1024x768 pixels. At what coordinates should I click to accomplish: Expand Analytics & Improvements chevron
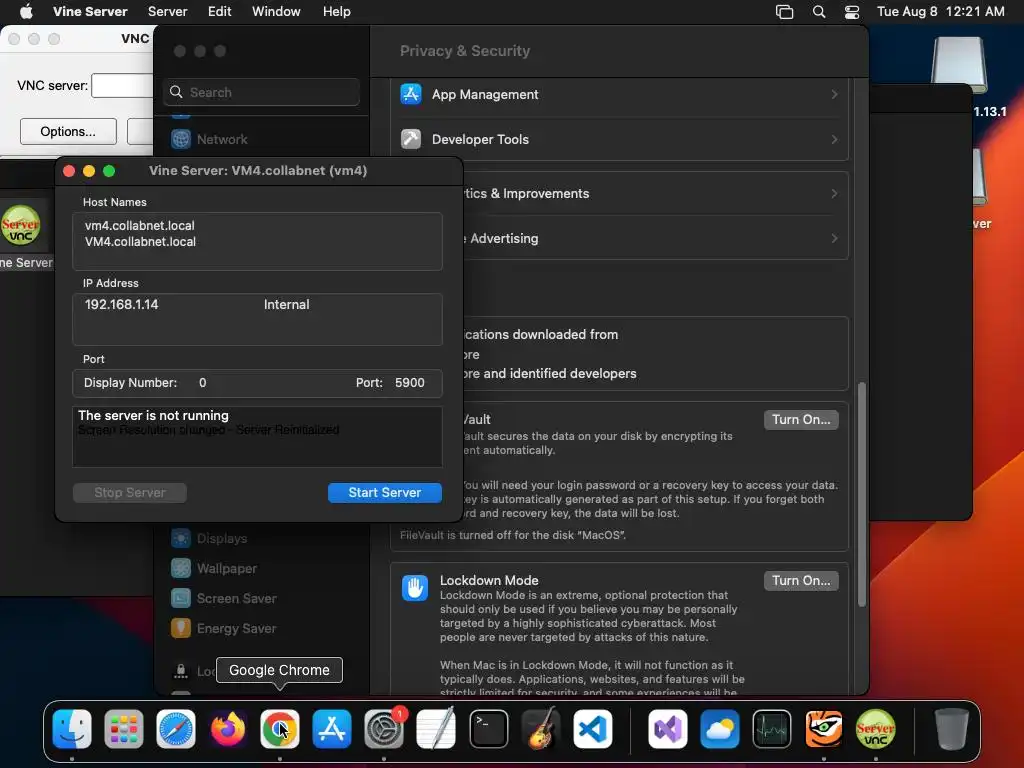(834, 193)
